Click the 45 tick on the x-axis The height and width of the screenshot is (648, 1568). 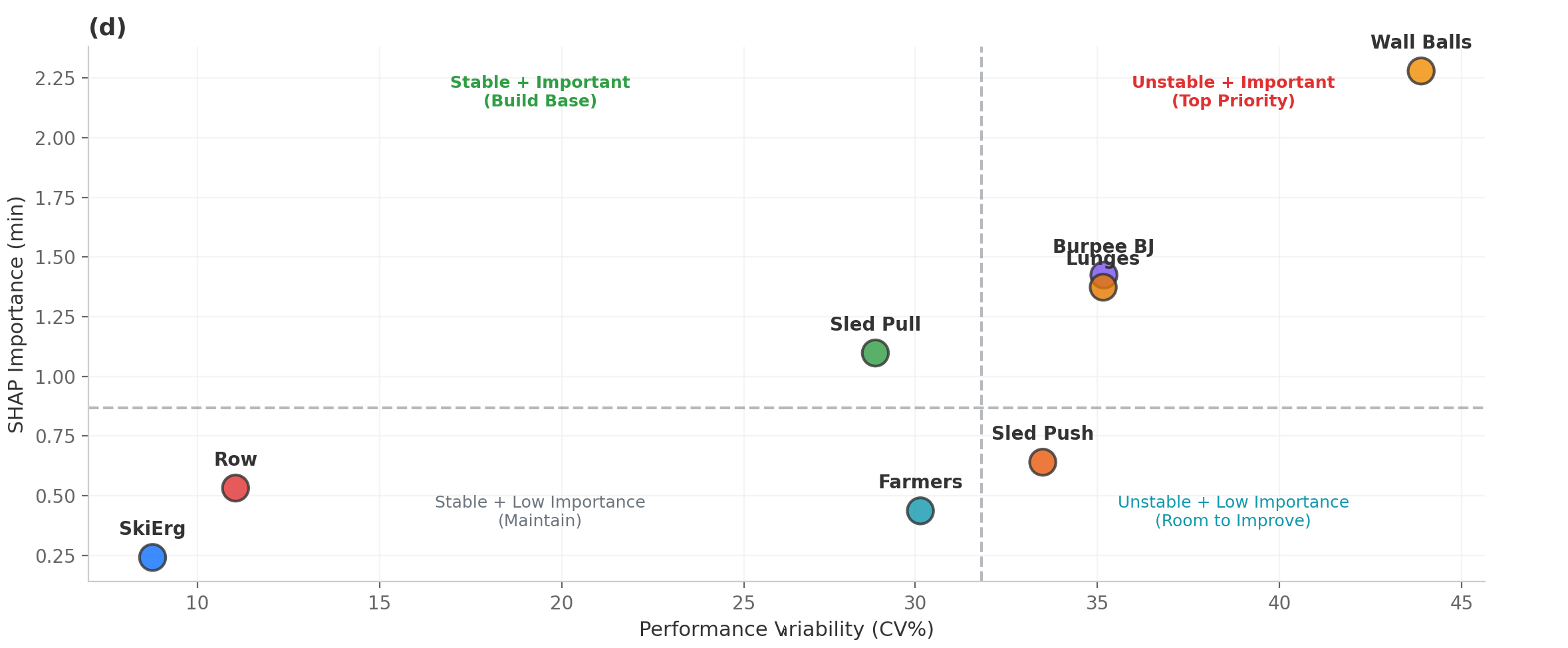coord(1461,603)
